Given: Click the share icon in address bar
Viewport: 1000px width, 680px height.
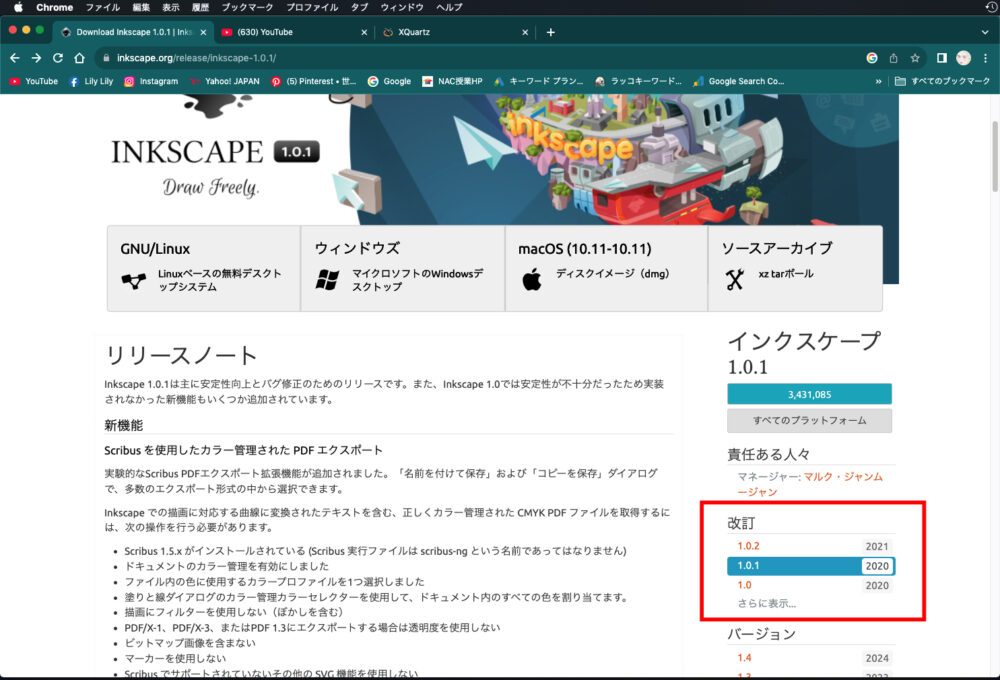Looking at the screenshot, I should tap(893, 58).
